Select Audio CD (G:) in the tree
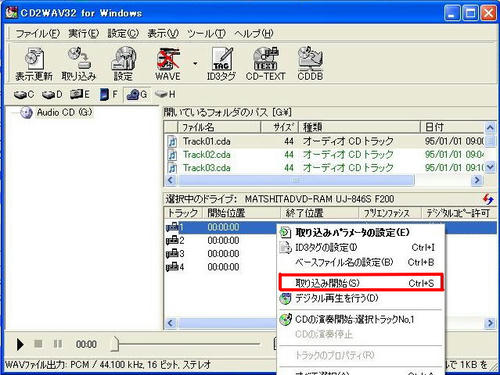 tap(64, 113)
